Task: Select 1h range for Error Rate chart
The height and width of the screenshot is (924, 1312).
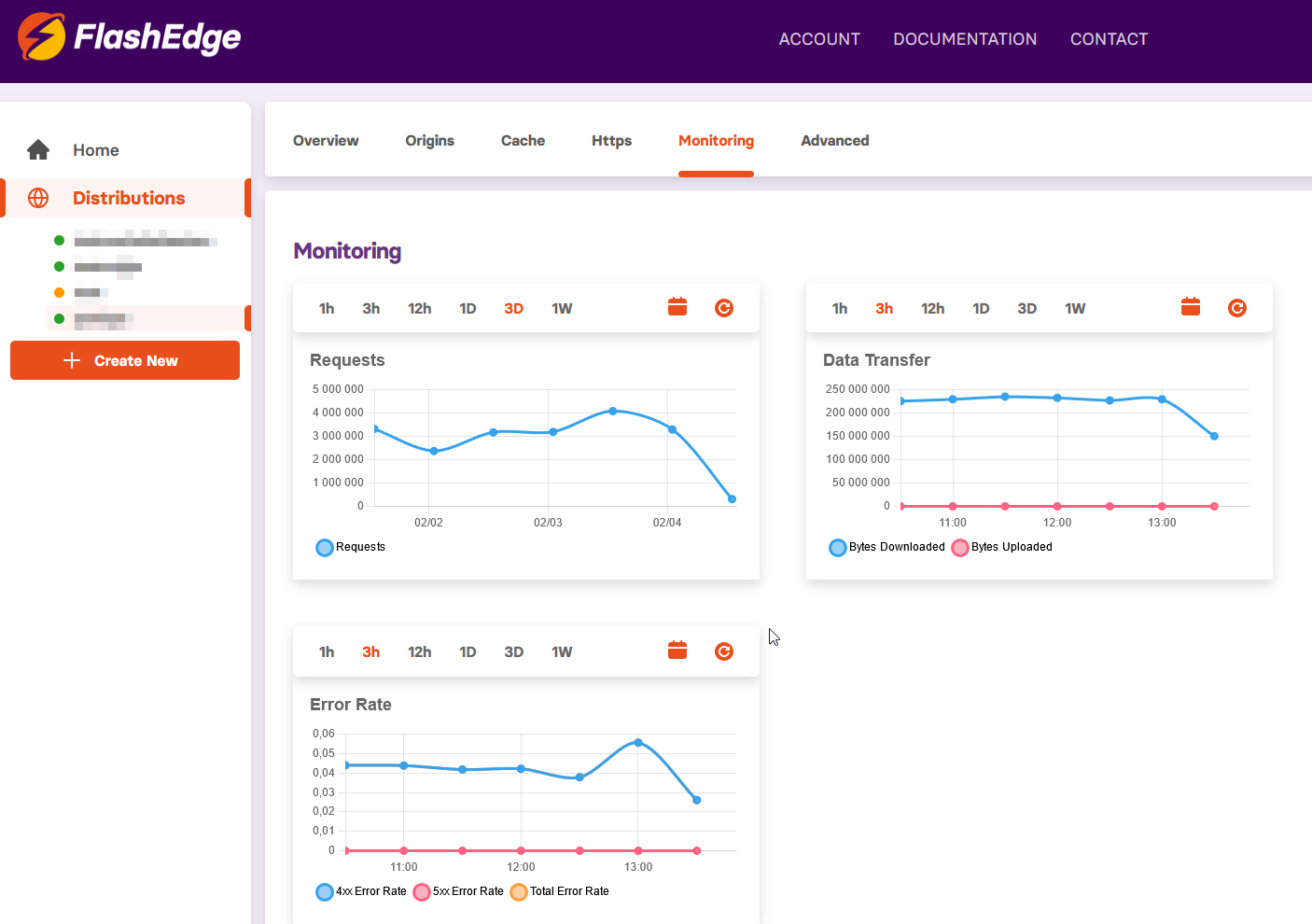Action: pyautogui.click(x=327, y=652)
